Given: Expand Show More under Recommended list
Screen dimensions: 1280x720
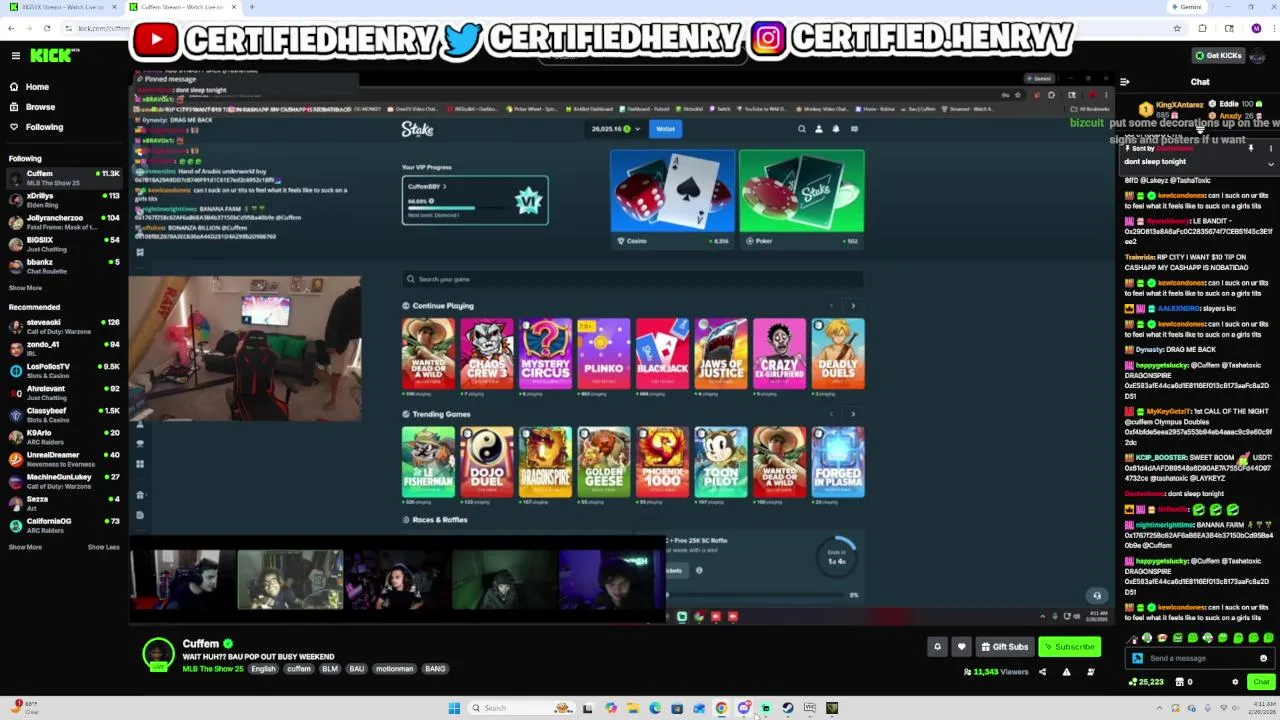Looking at the screenshot, I should 25,547.
